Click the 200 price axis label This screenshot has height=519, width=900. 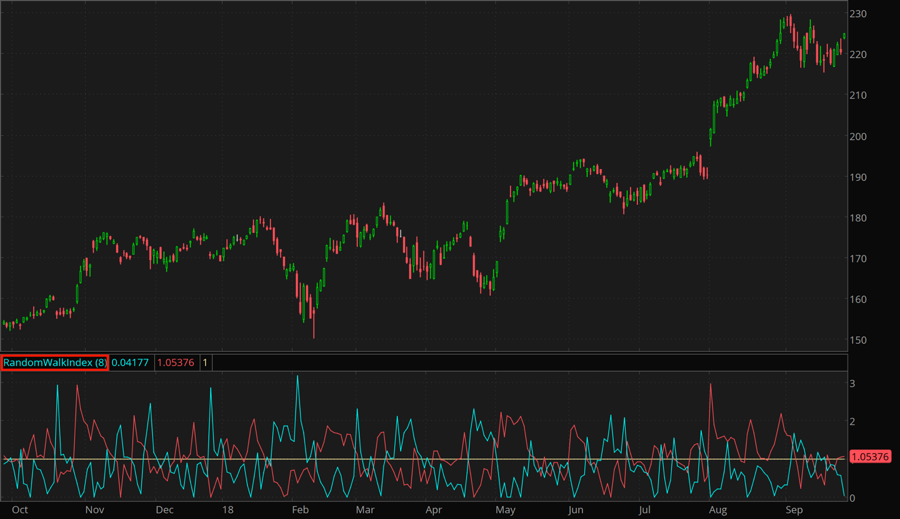pyautogui.click(x=859, y=137)
